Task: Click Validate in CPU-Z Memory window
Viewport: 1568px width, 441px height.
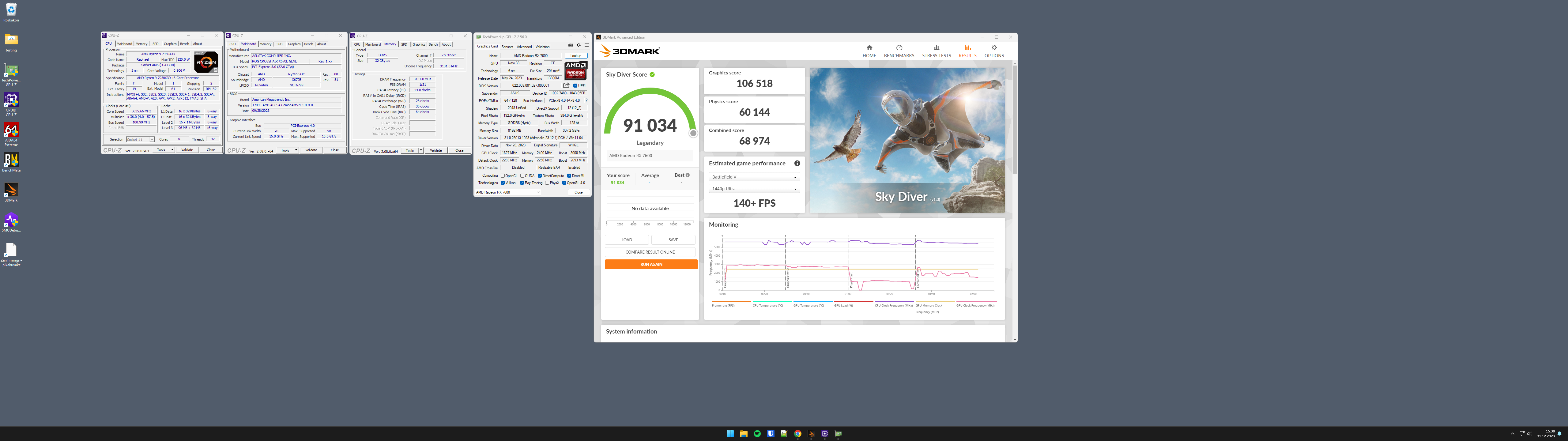Action: pyautogui.click(x=436, y=150)
